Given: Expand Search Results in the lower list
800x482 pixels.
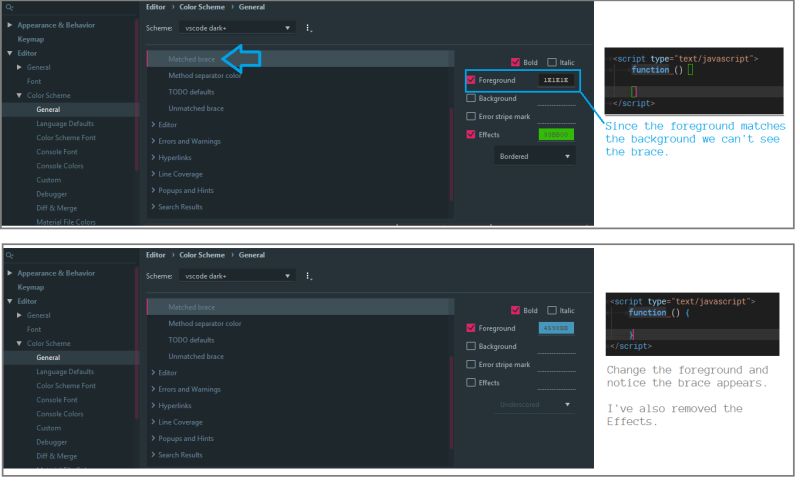Looking at the screenshot, I should (153, 454).
